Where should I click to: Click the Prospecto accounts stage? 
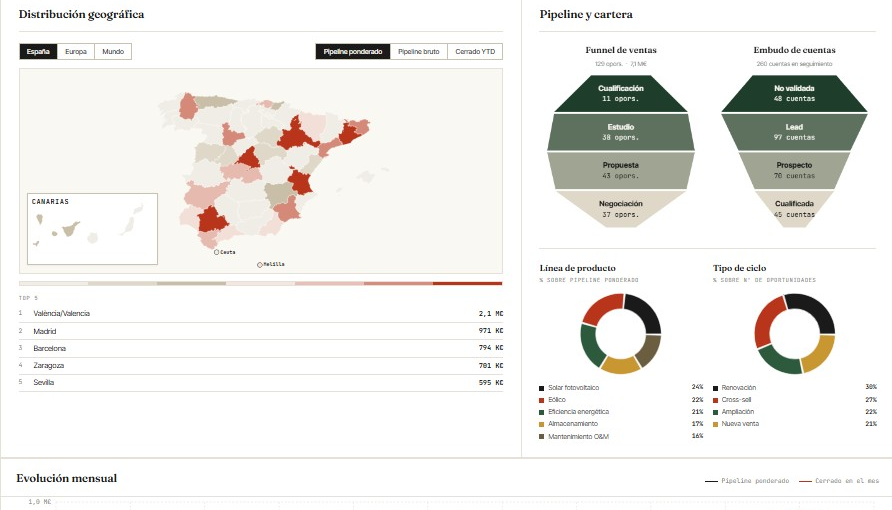tap(794, 171)
